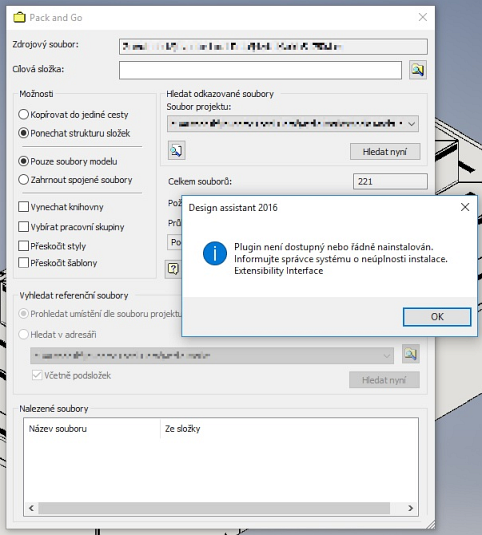Toggle the Včetně podsložek checkbox
Screen dimensions: 482x535
pos(36,375)
